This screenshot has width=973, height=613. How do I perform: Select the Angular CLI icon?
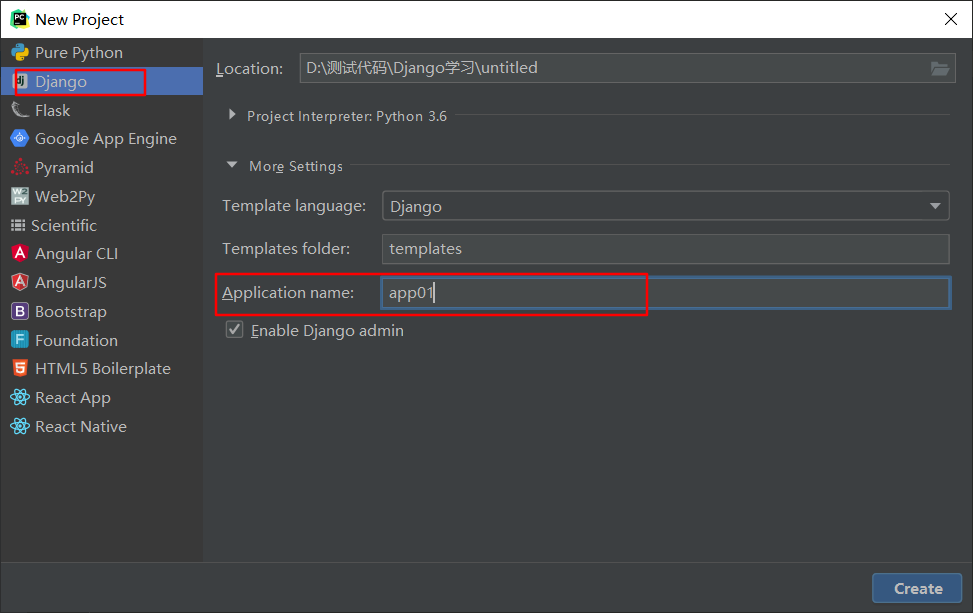pyautogui.click(x=20, y=253)
